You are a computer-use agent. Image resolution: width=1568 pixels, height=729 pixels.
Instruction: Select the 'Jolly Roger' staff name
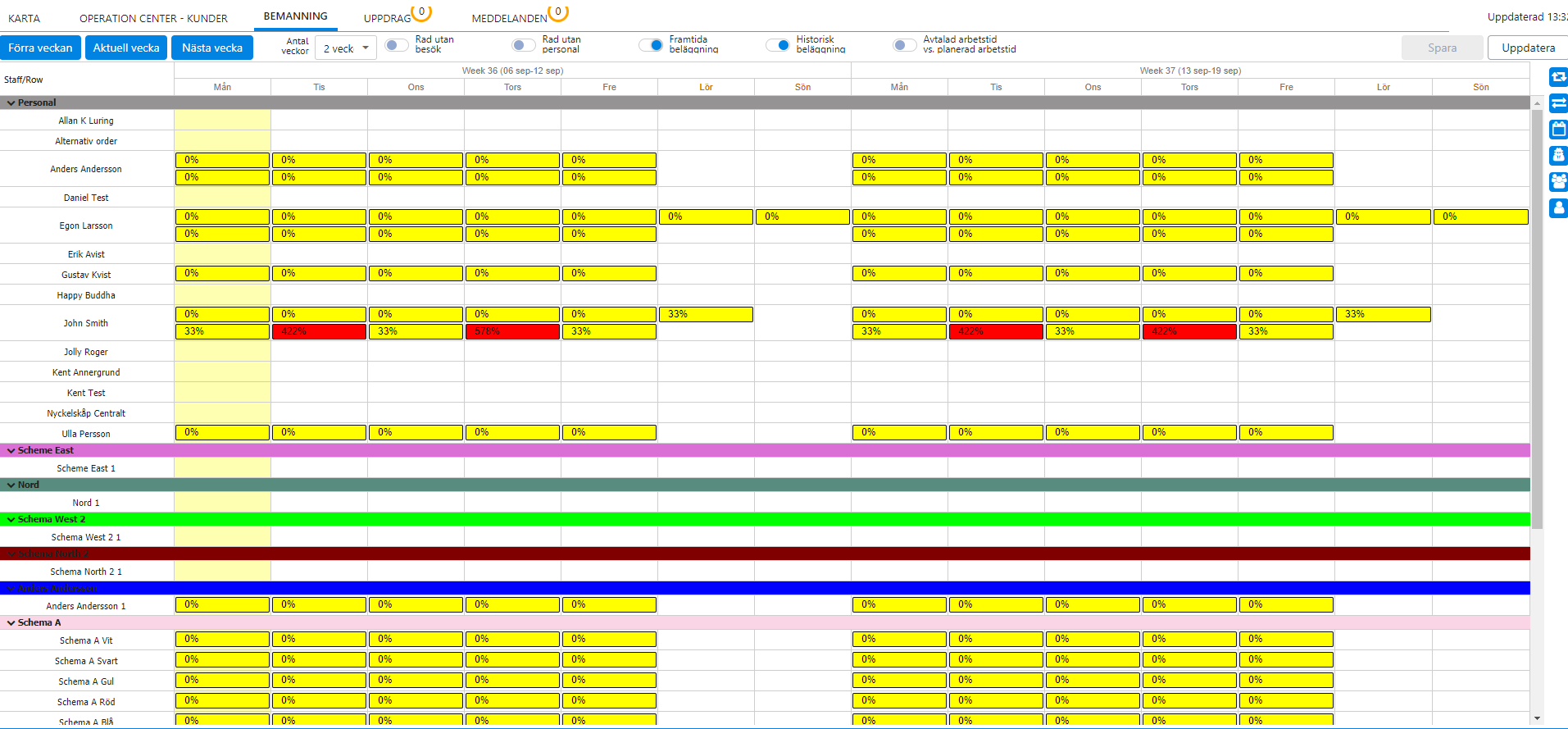point(86,352)
